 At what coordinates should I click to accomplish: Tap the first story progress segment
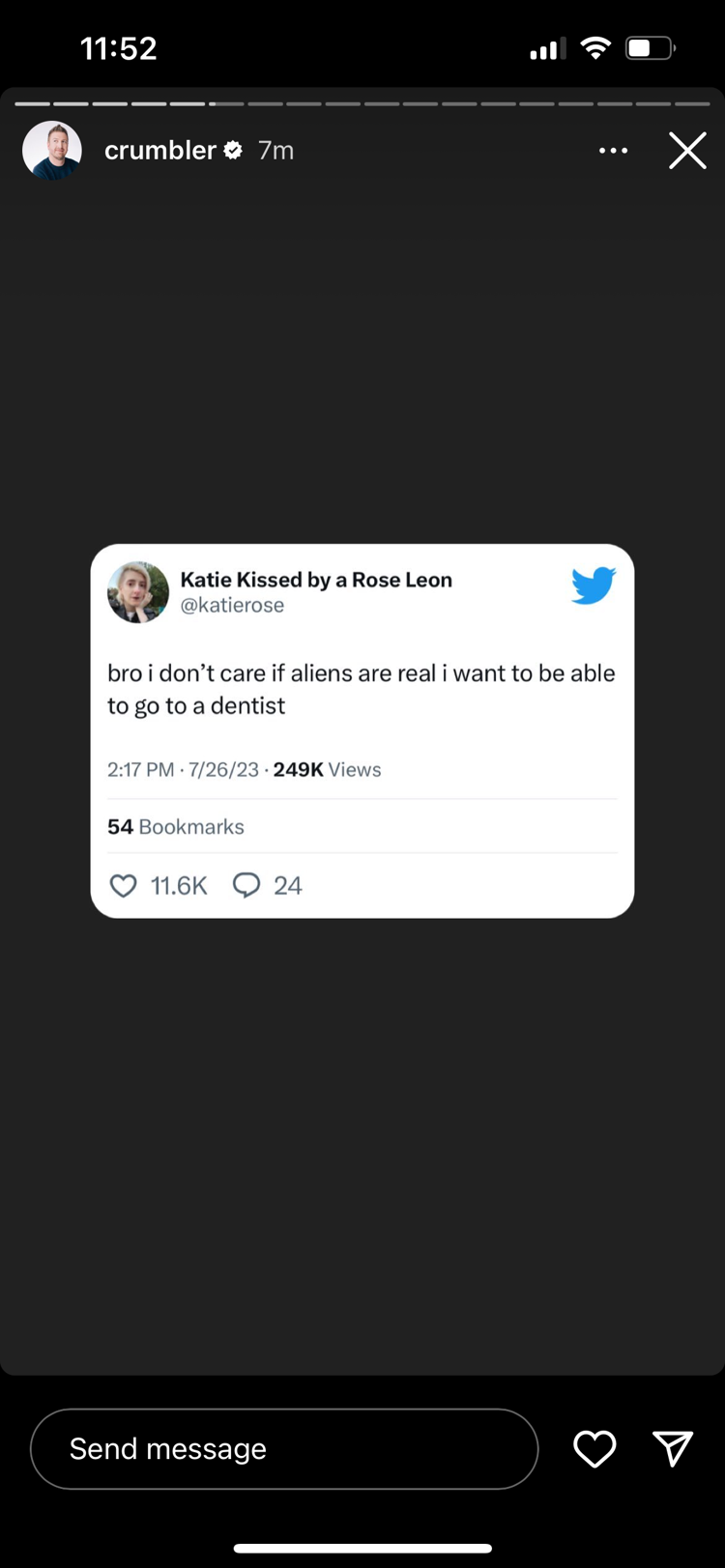[33, 103]
